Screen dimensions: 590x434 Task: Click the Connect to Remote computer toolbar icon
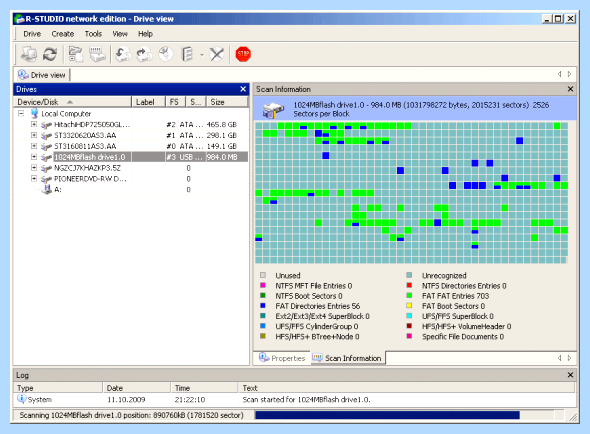pos(29,54)
